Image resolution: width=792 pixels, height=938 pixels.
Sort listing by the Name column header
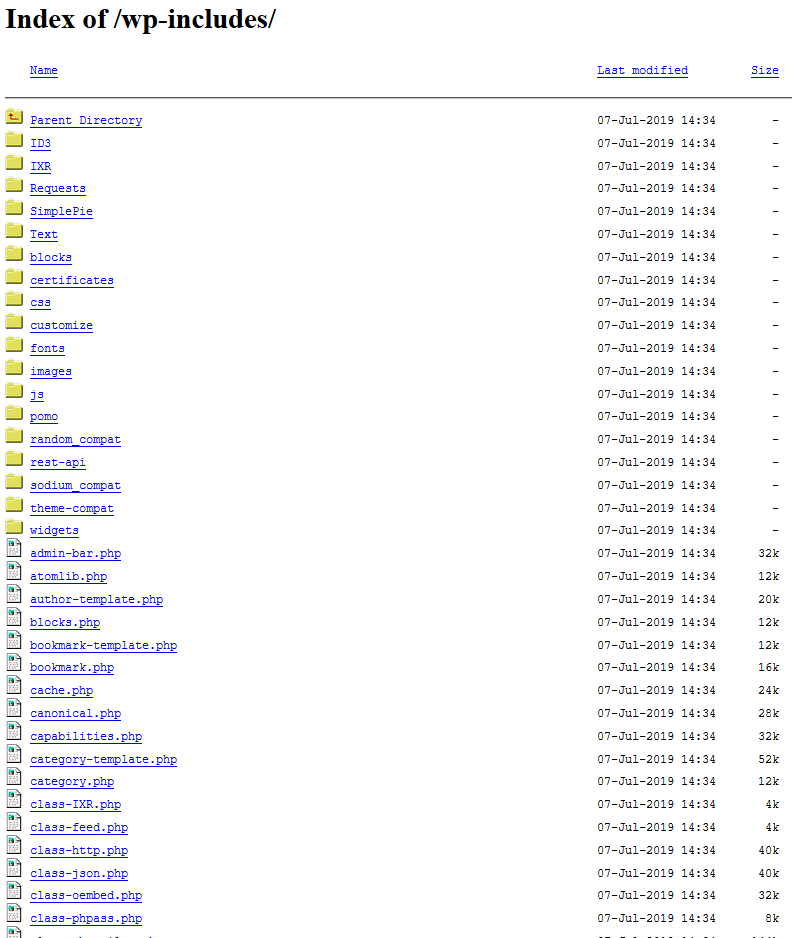[44, 70]
